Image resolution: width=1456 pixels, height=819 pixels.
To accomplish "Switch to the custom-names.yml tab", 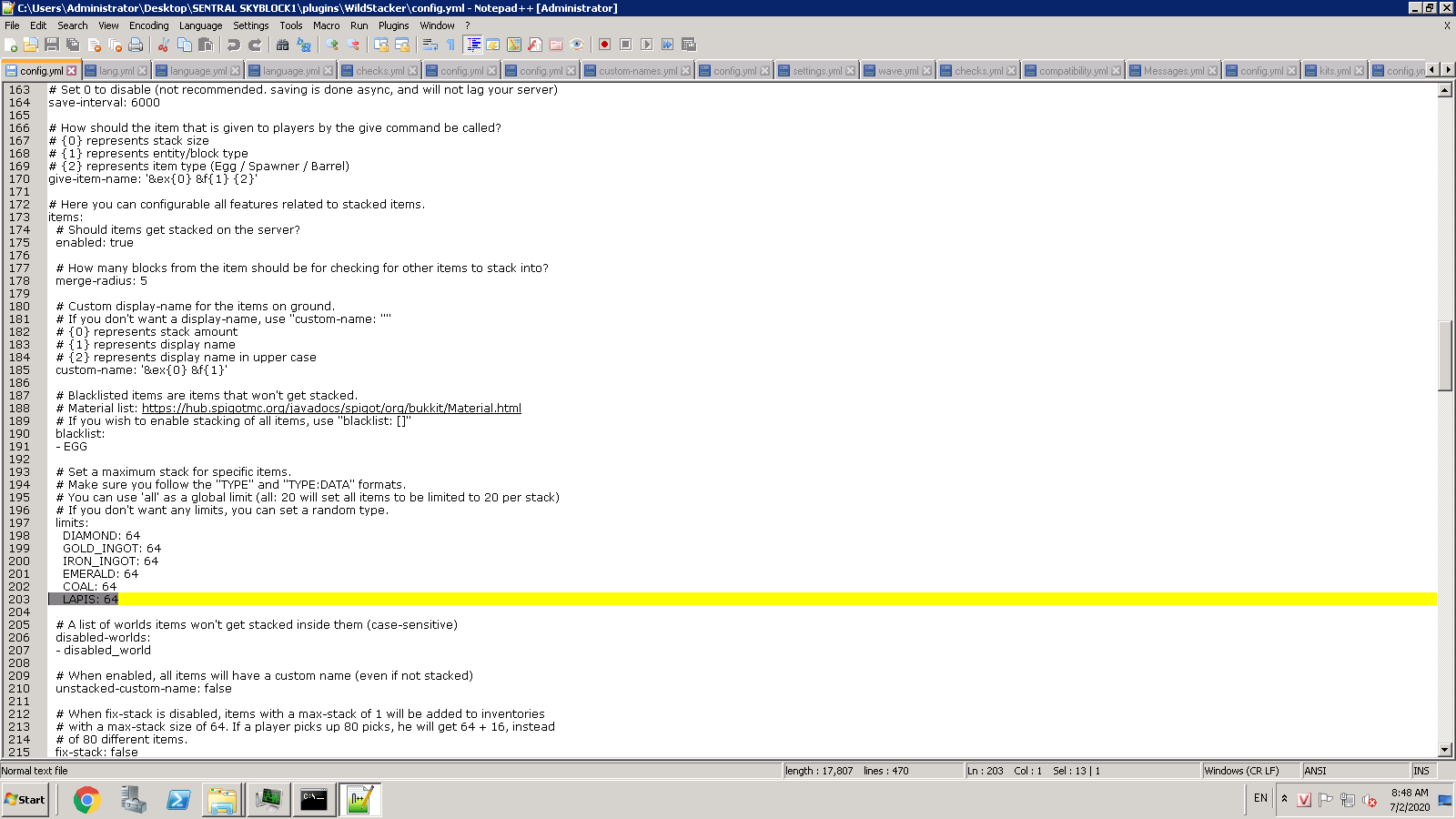I will click(x=637, y=71).
